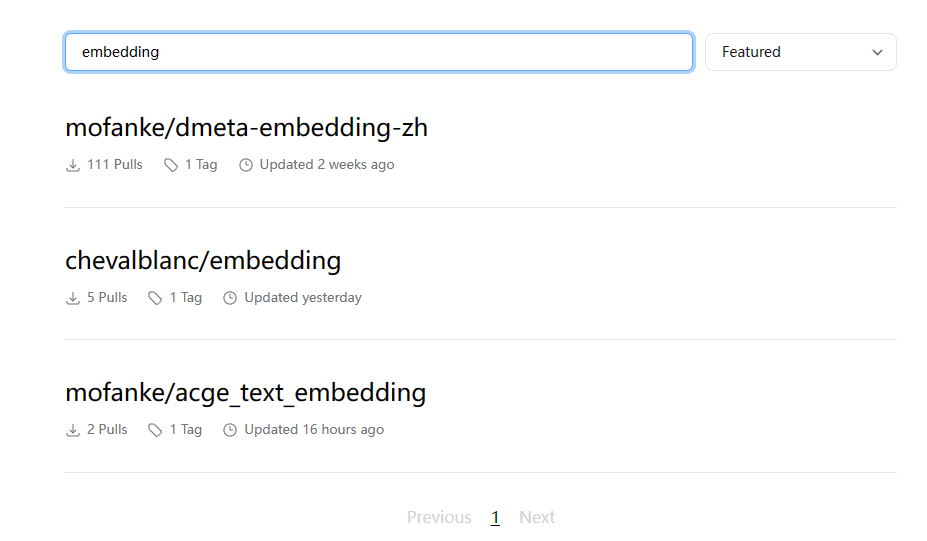The height and width of the screenshot is (541, 927).
Task: Click the 111 Pulls count text
Action: (115, 164)
